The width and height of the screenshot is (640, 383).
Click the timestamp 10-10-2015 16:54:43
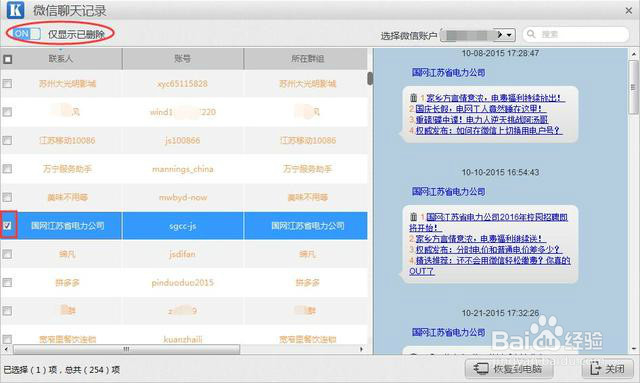(x=500, y=172)
